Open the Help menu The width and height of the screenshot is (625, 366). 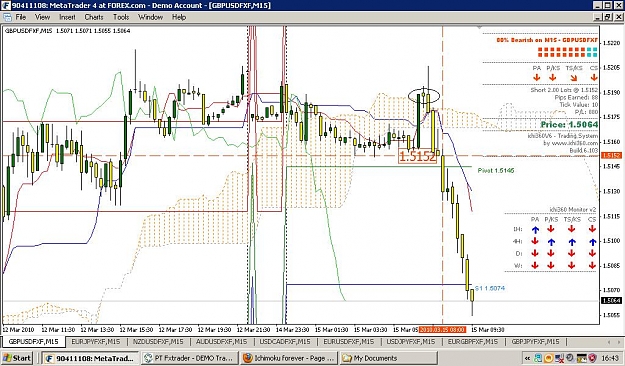point(179,17)
